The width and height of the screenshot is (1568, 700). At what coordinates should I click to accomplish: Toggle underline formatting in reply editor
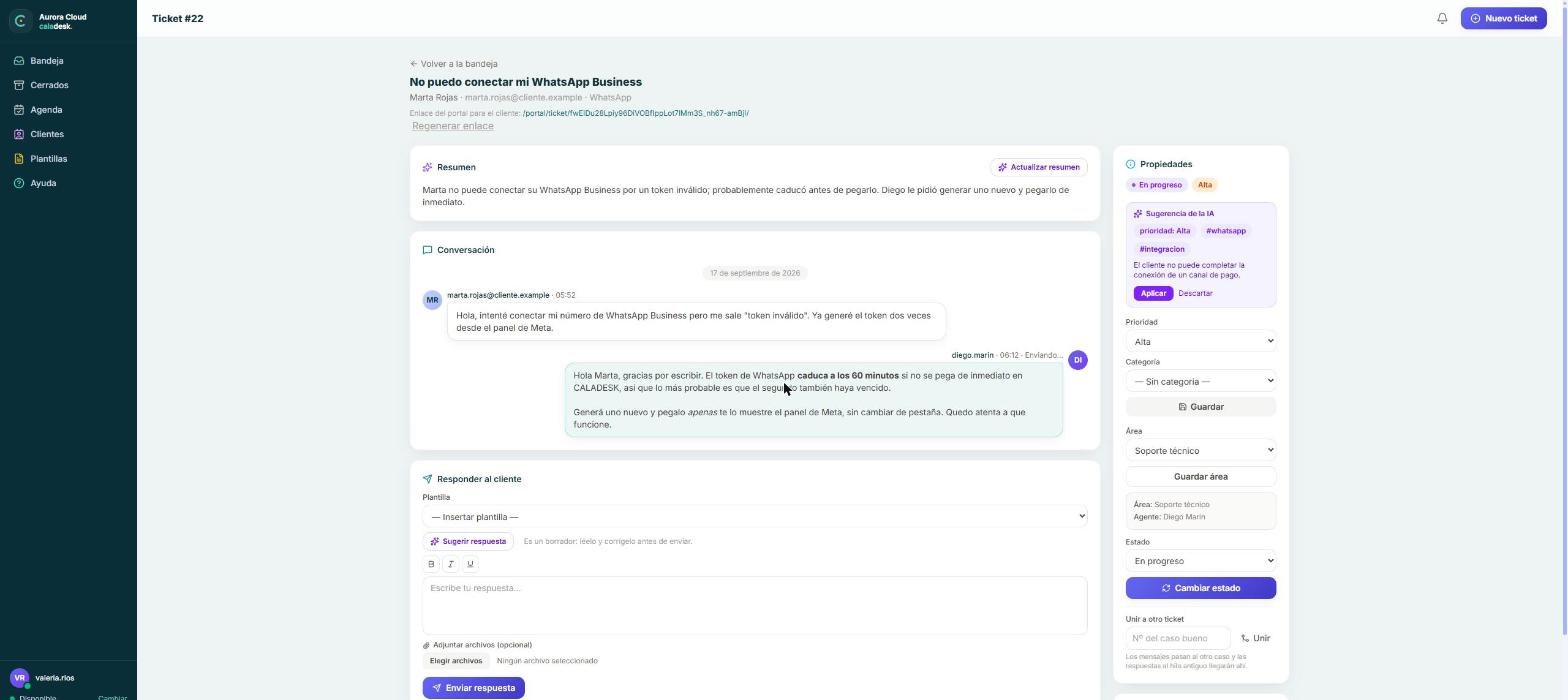pyautogui.click(x=470, y=564)
